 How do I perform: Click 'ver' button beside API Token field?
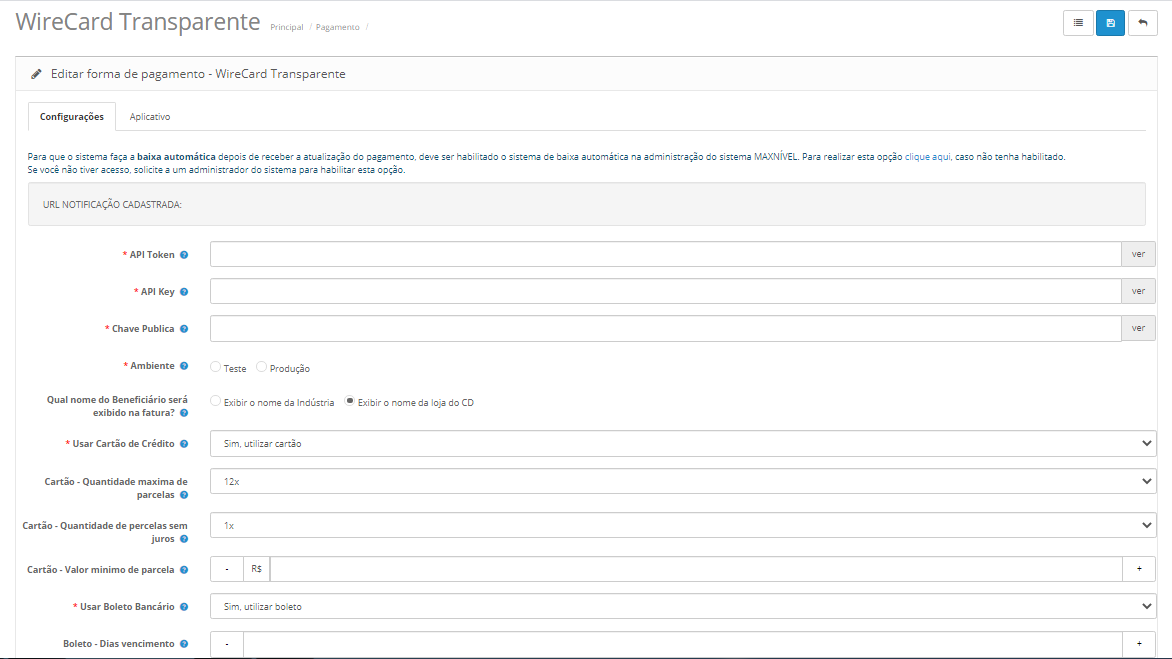click(1138, 254)
